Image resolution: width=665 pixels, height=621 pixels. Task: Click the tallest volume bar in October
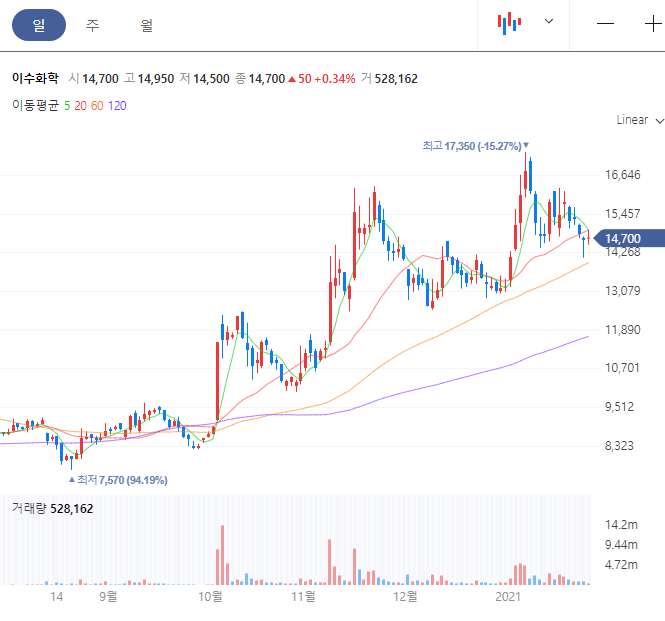[222, 555]
